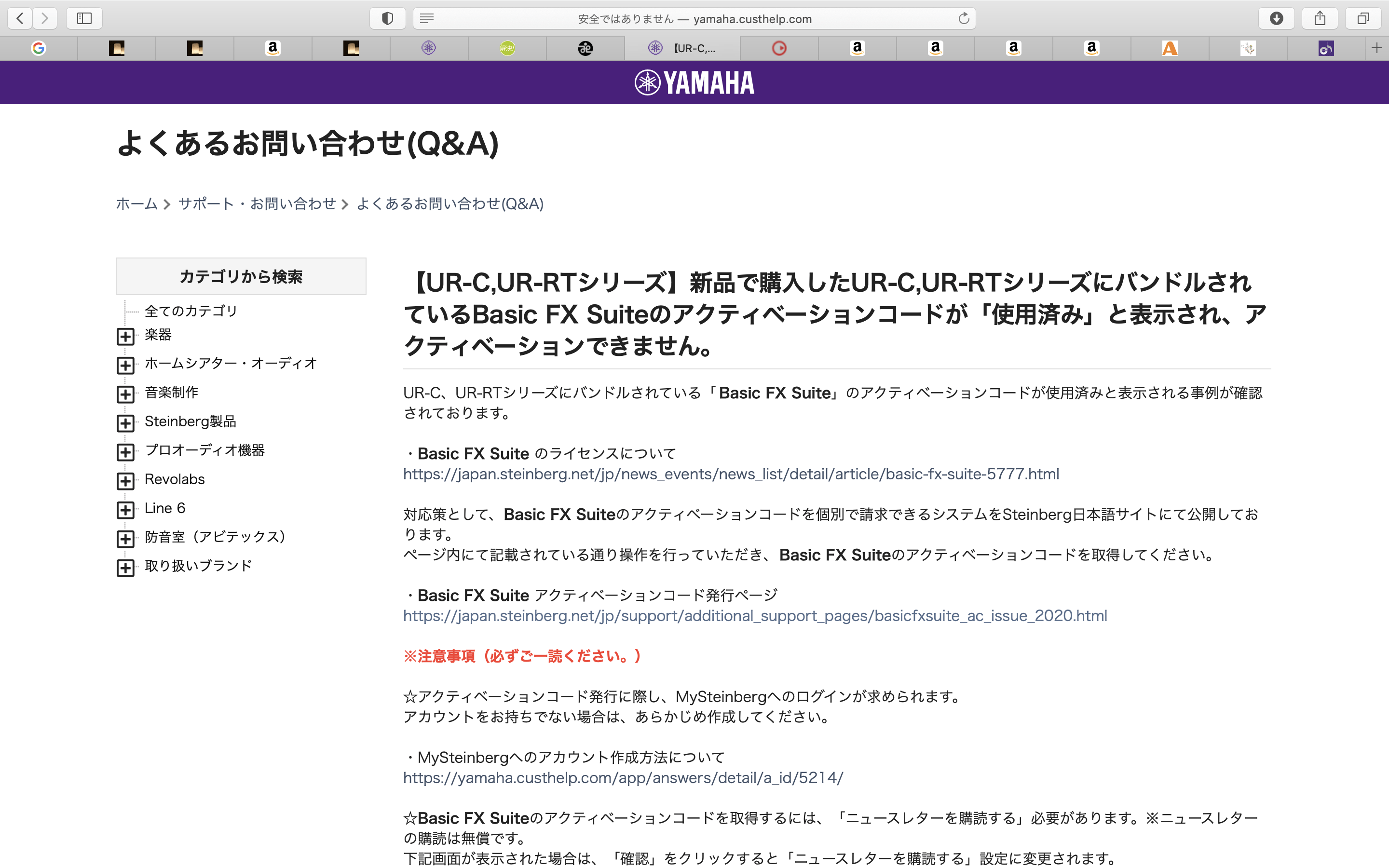Click the サポート・お問い合わせ breadcrumb
1389x868 pixels.
pyautogui.click(x=257, y=204)
